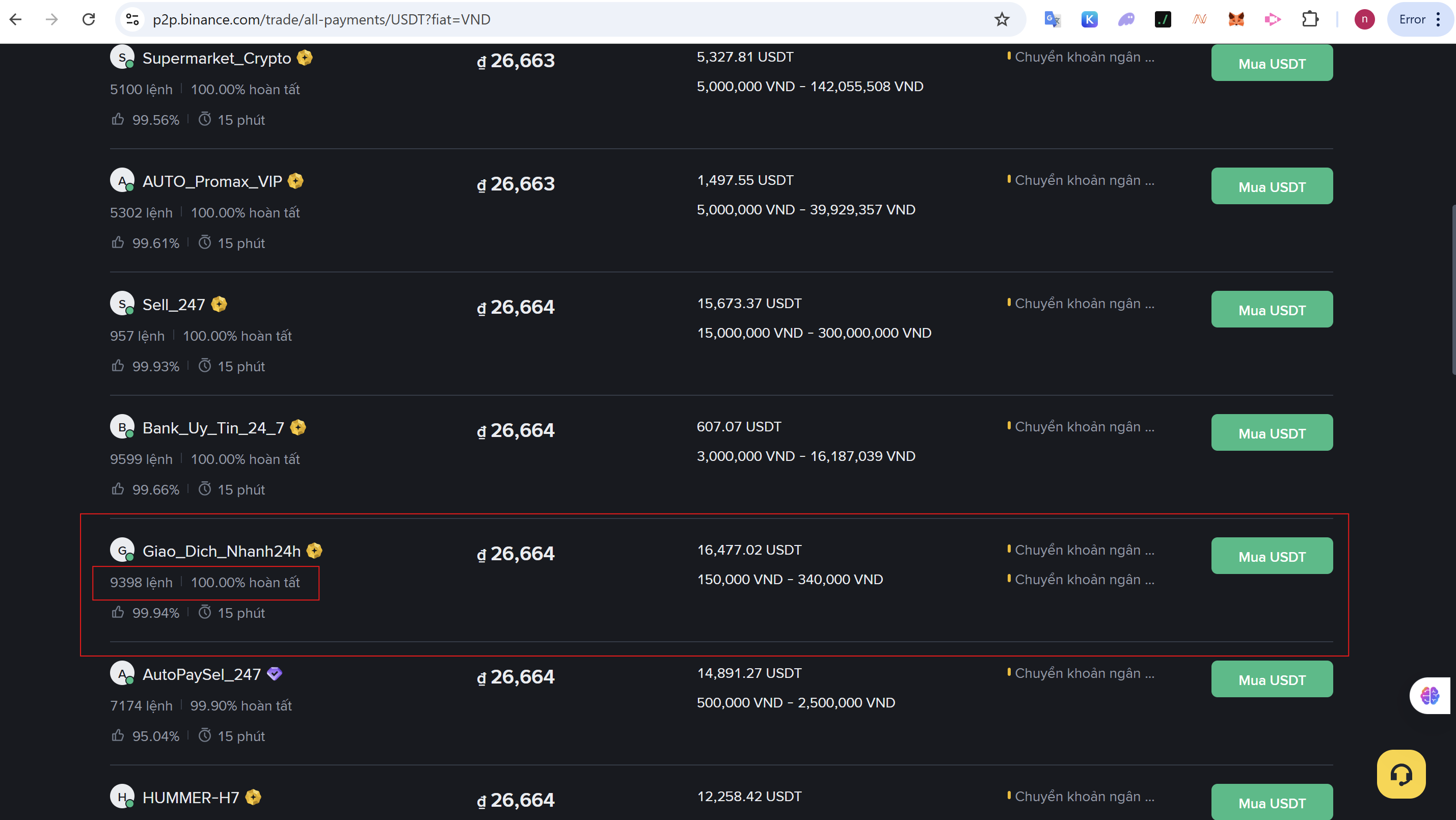Open the Chrome profile avatar
1456x820 pixels.
coord(1364,19)
